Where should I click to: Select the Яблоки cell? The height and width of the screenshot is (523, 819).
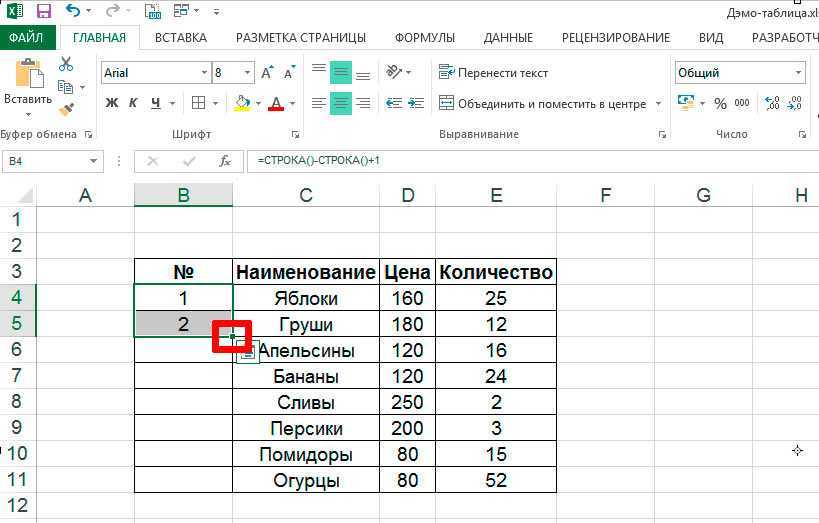pos(306,298)
